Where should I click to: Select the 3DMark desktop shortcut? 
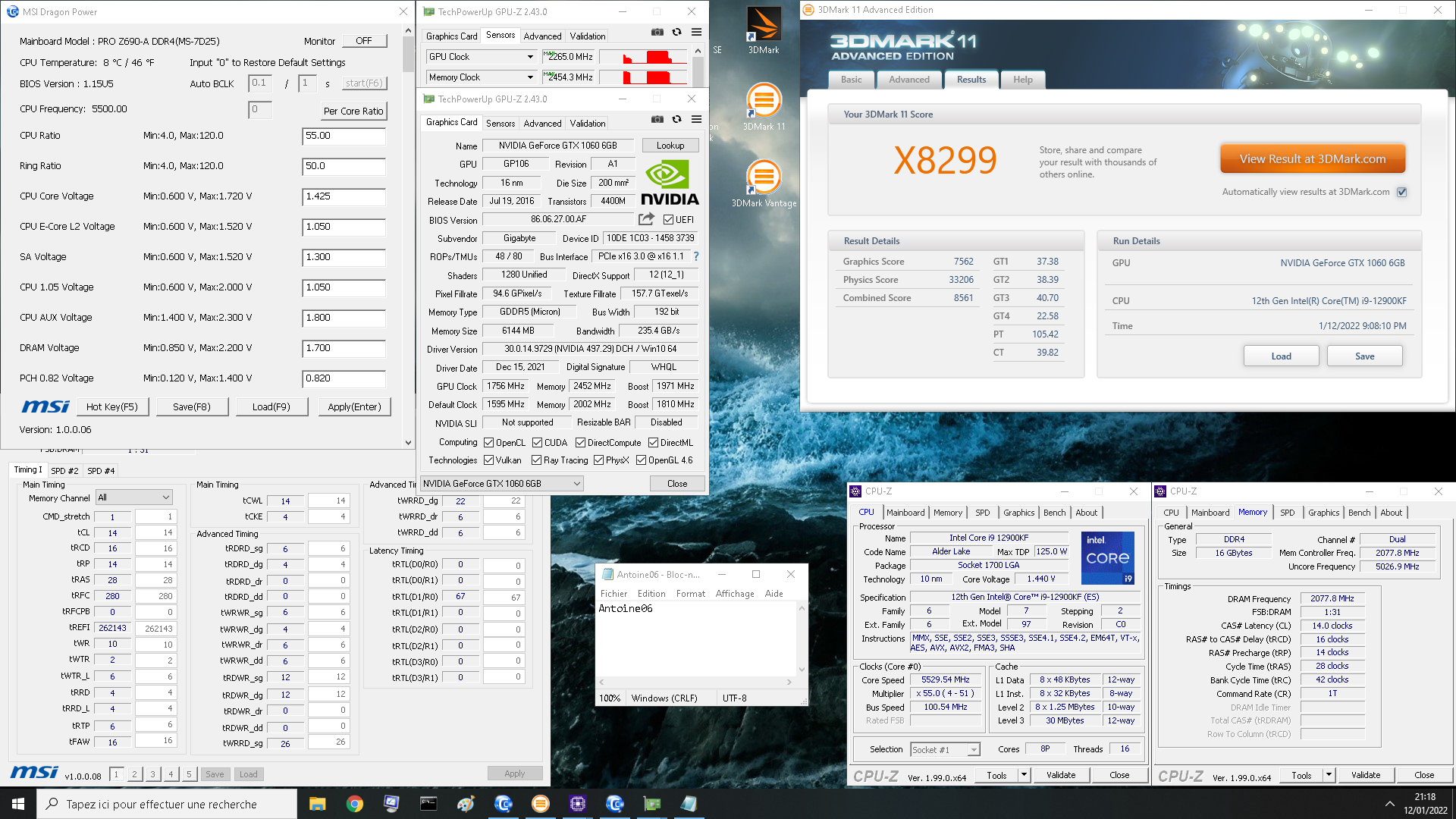(764, 31)
